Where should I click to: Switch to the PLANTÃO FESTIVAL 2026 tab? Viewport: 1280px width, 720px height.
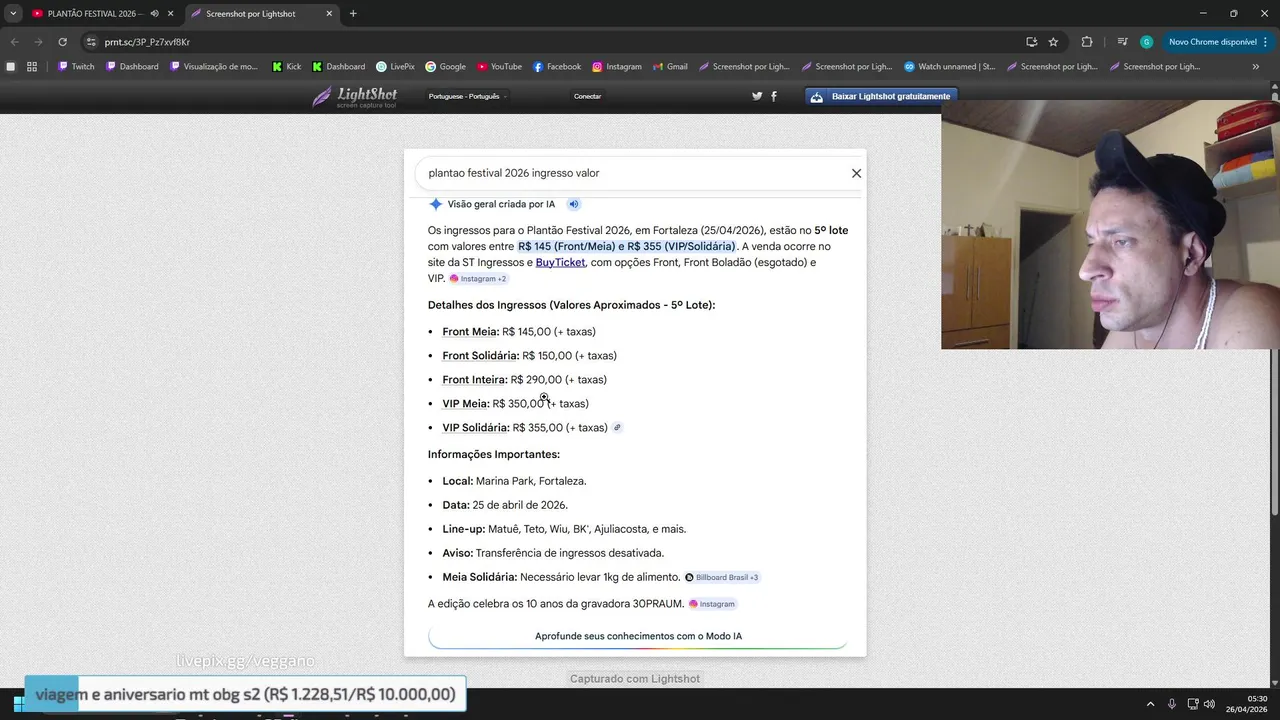(x=95, y=14)
